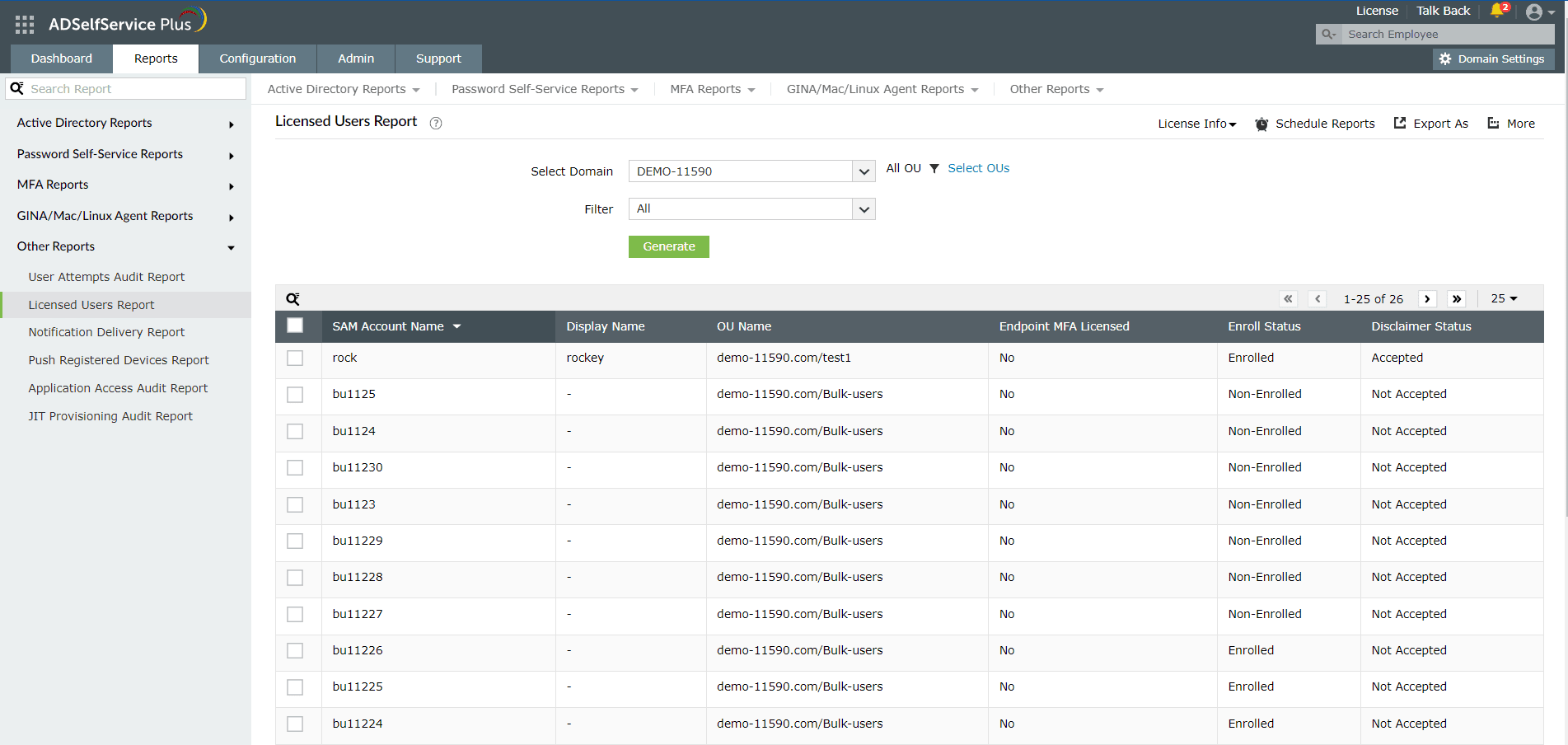Click the Export As icon

click(1400, 123)
